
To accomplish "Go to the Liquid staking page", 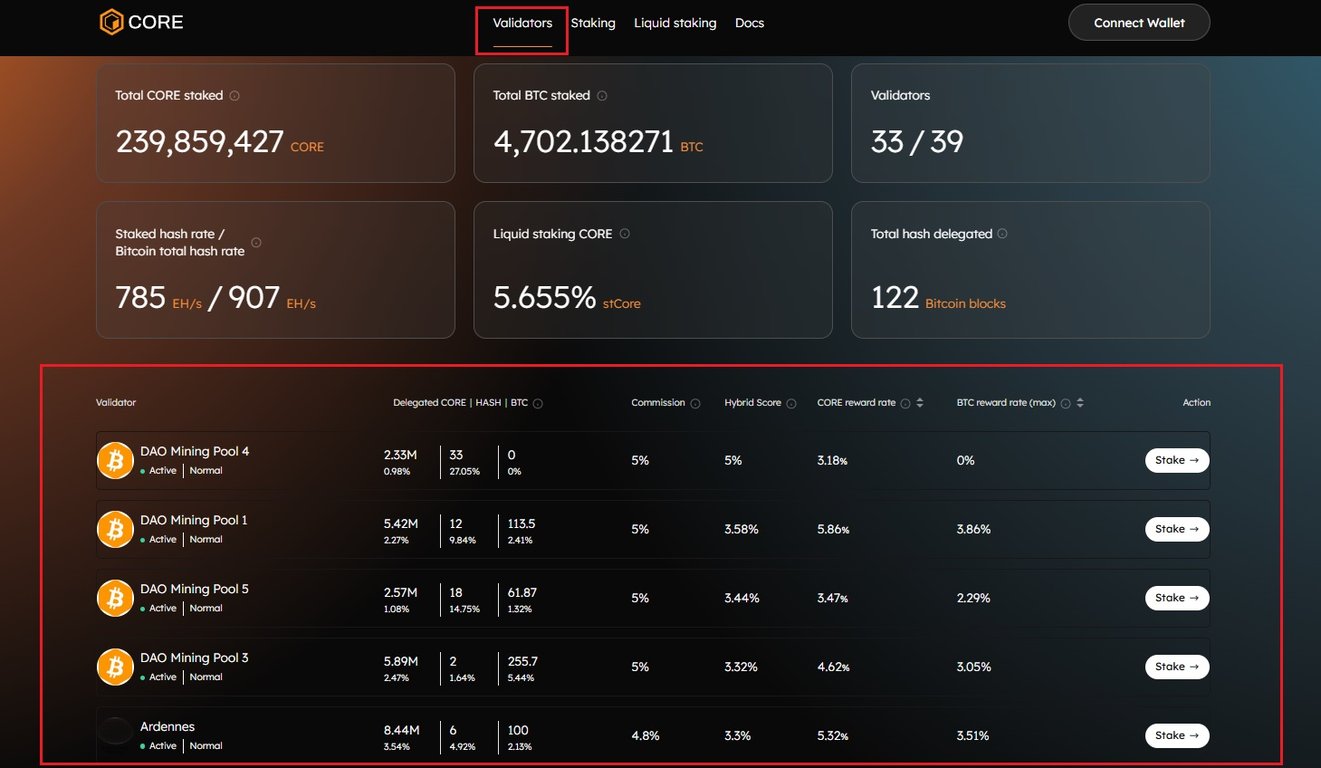I will click(x=675, y=22).
